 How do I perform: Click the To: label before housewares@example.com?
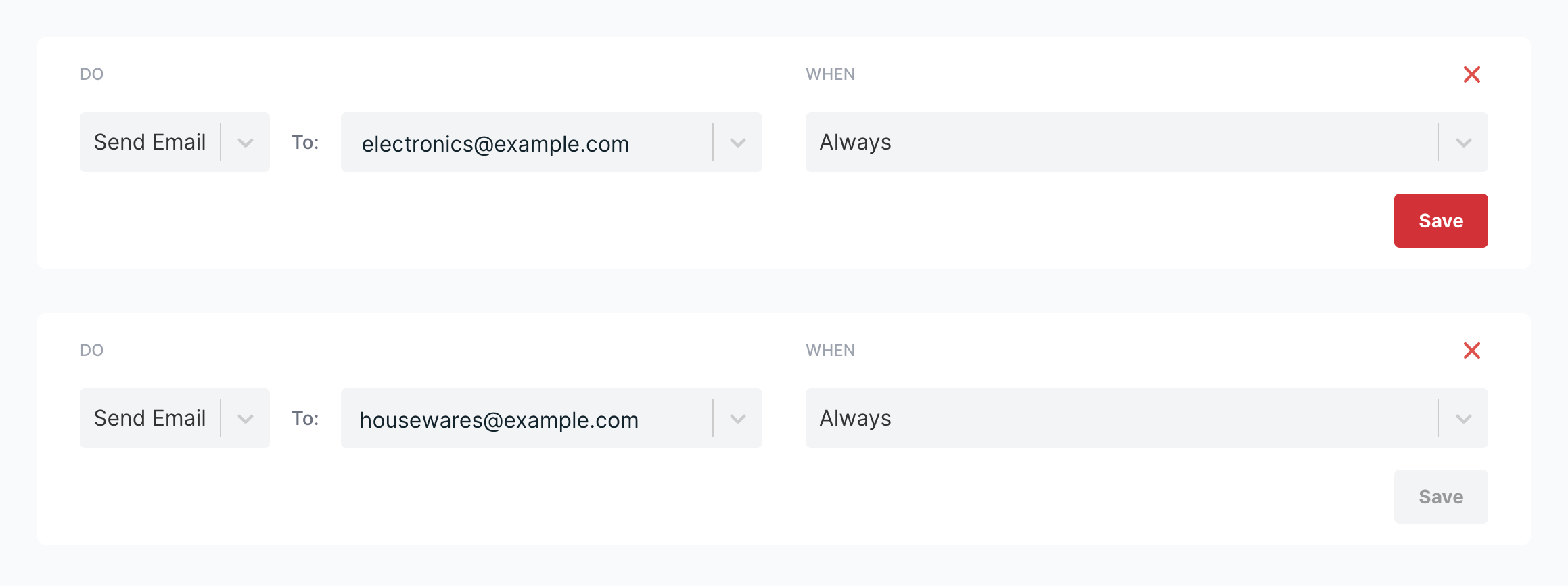[x=305, y=418]
